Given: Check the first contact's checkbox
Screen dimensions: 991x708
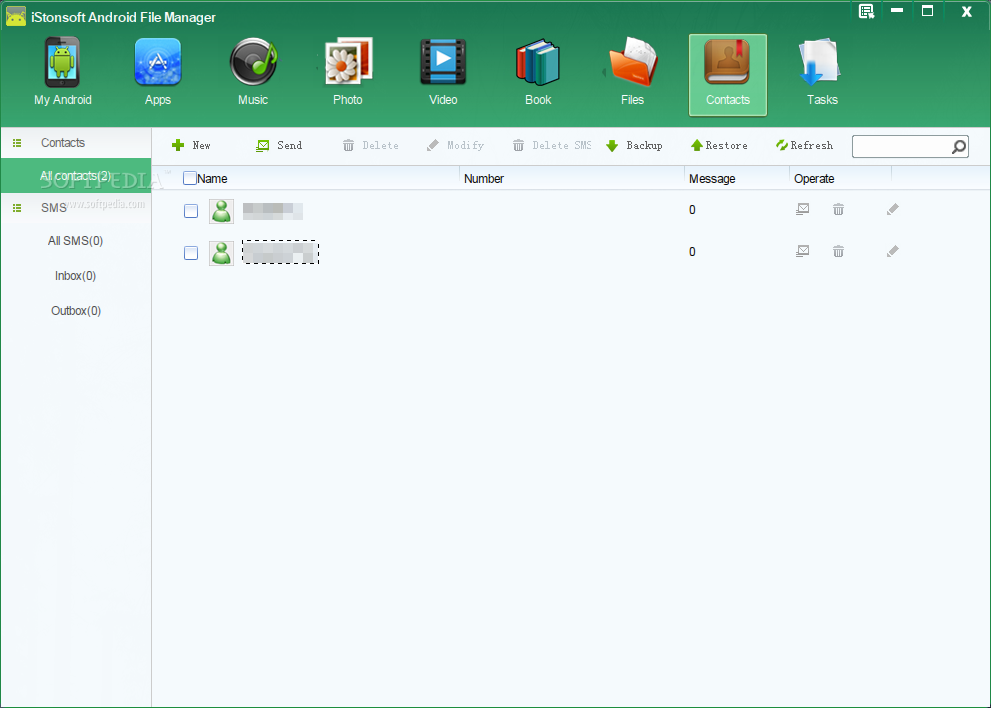Looking at the screenshot, I should tap(191, 211).
